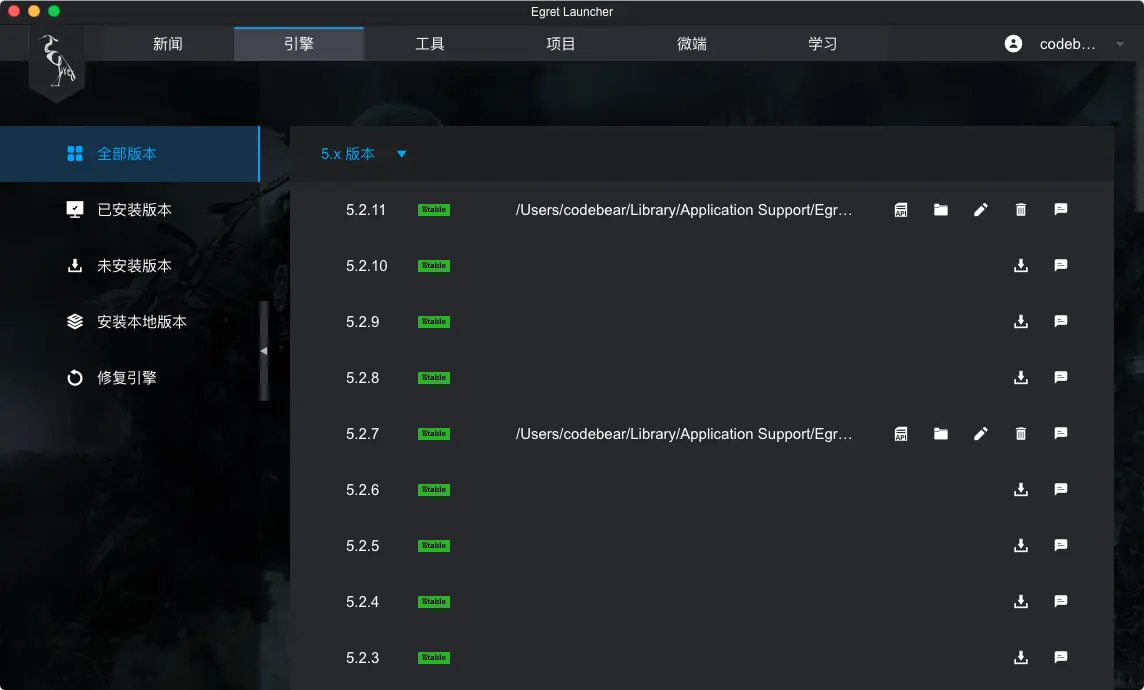
Task: Edit path pencil icon for version 5.2.7
Action: click(x=981, y=434)
